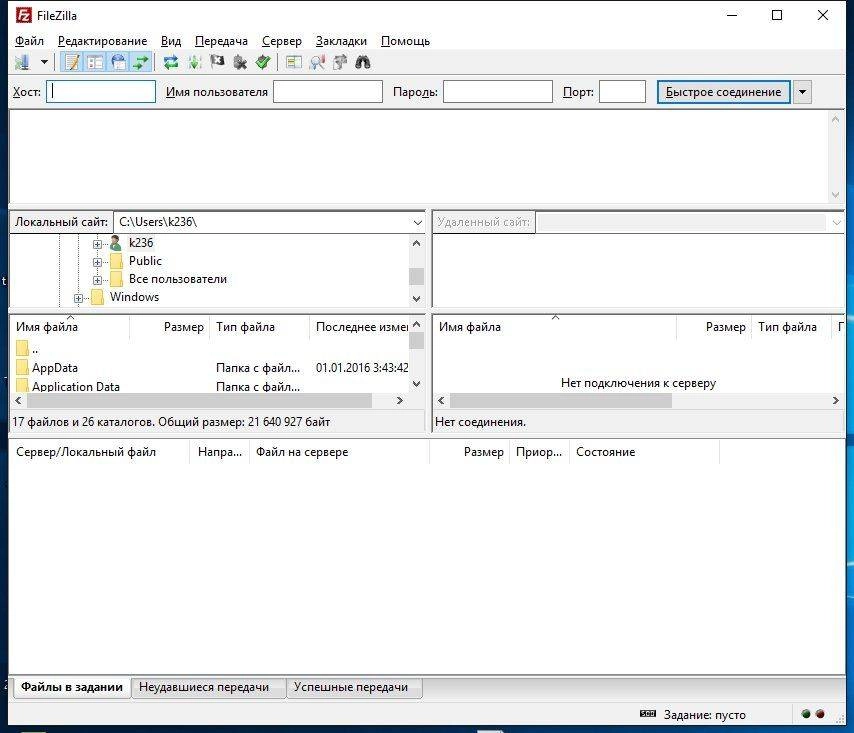Sort remote files by Имя файла

tap(554, 327)
